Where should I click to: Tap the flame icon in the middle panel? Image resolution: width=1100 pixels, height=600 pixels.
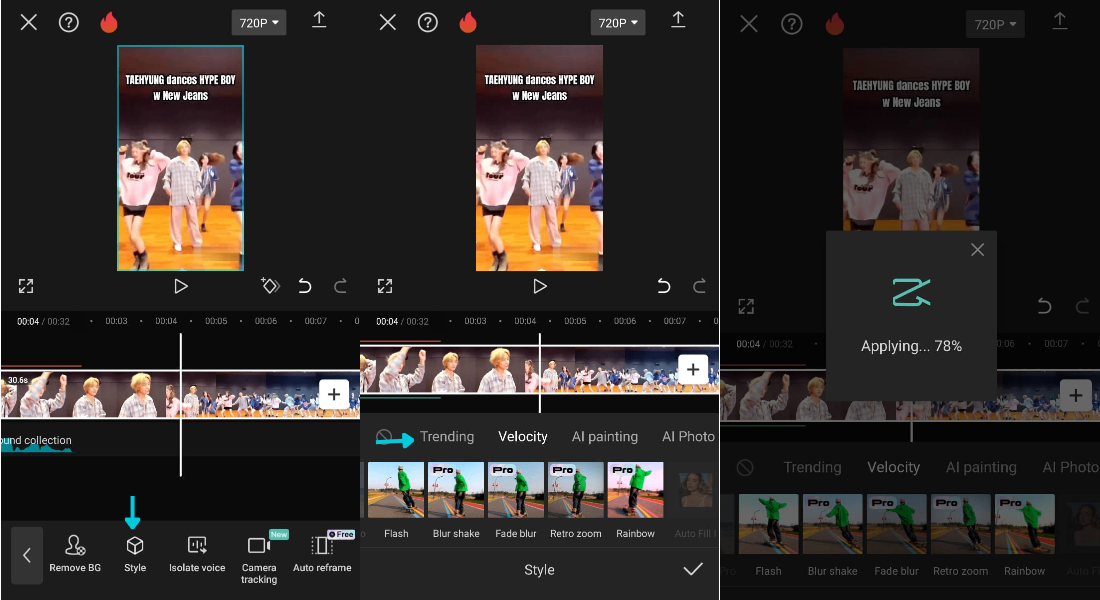(468, 22)
